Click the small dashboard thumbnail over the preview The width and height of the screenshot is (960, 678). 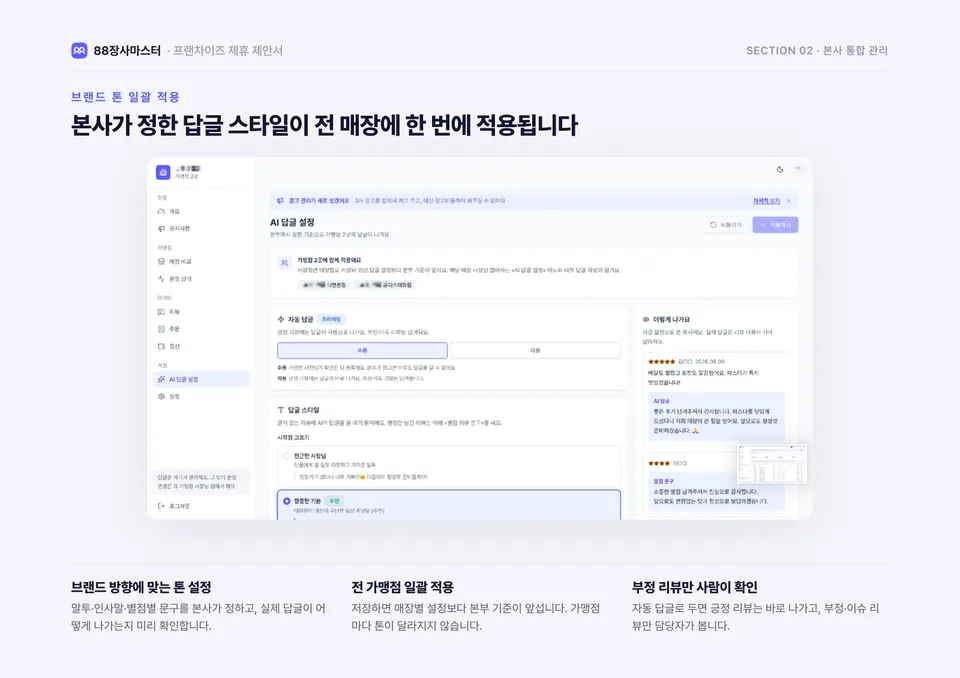pyautogui.click(x=771, y=464)
